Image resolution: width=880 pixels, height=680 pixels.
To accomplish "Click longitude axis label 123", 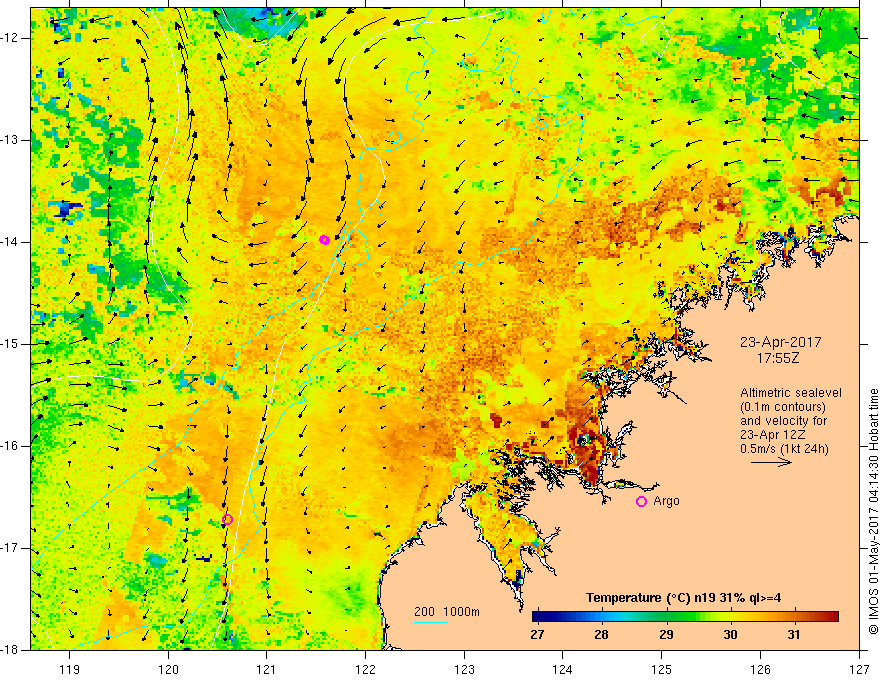I will click(464, 669).
